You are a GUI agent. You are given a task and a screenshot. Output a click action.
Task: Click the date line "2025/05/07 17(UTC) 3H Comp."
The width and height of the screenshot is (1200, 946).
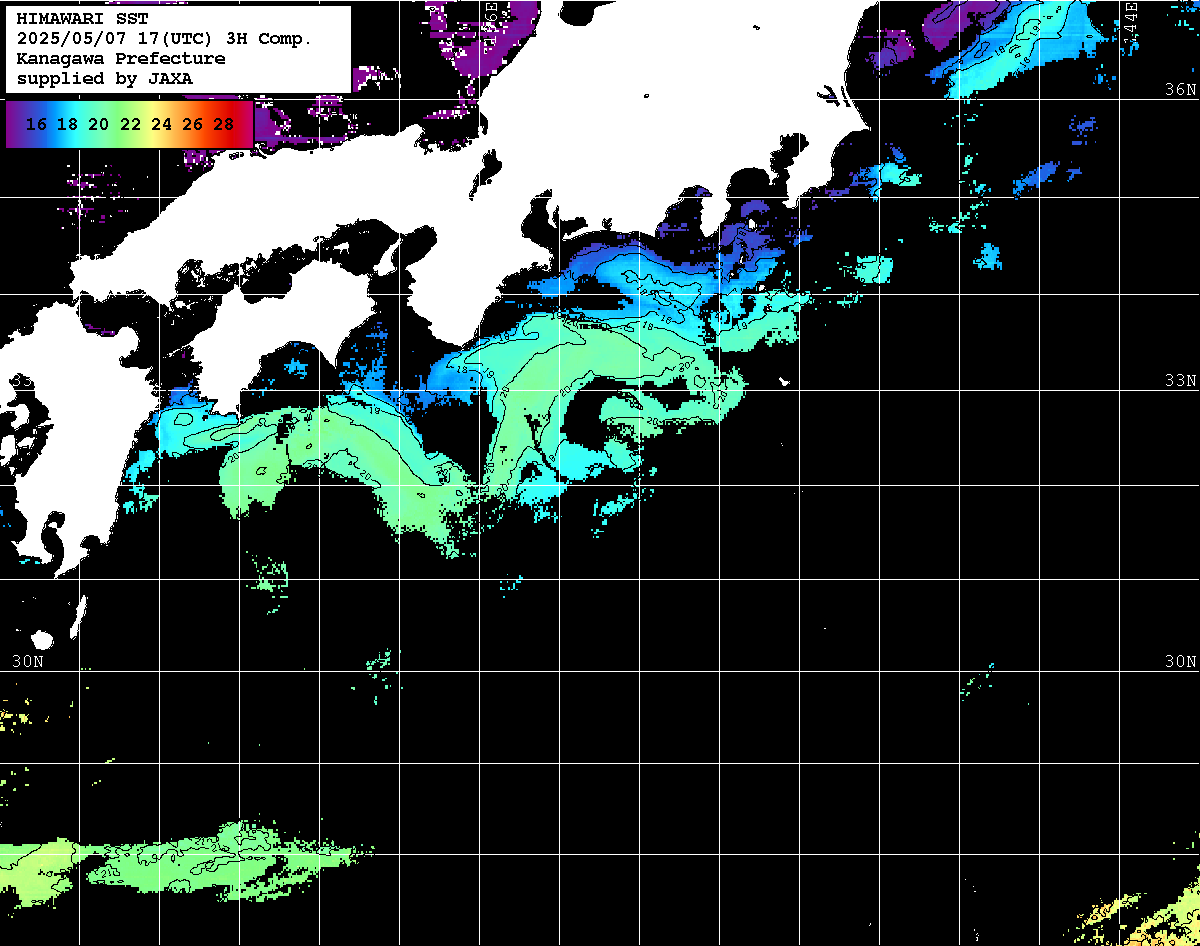165,39
